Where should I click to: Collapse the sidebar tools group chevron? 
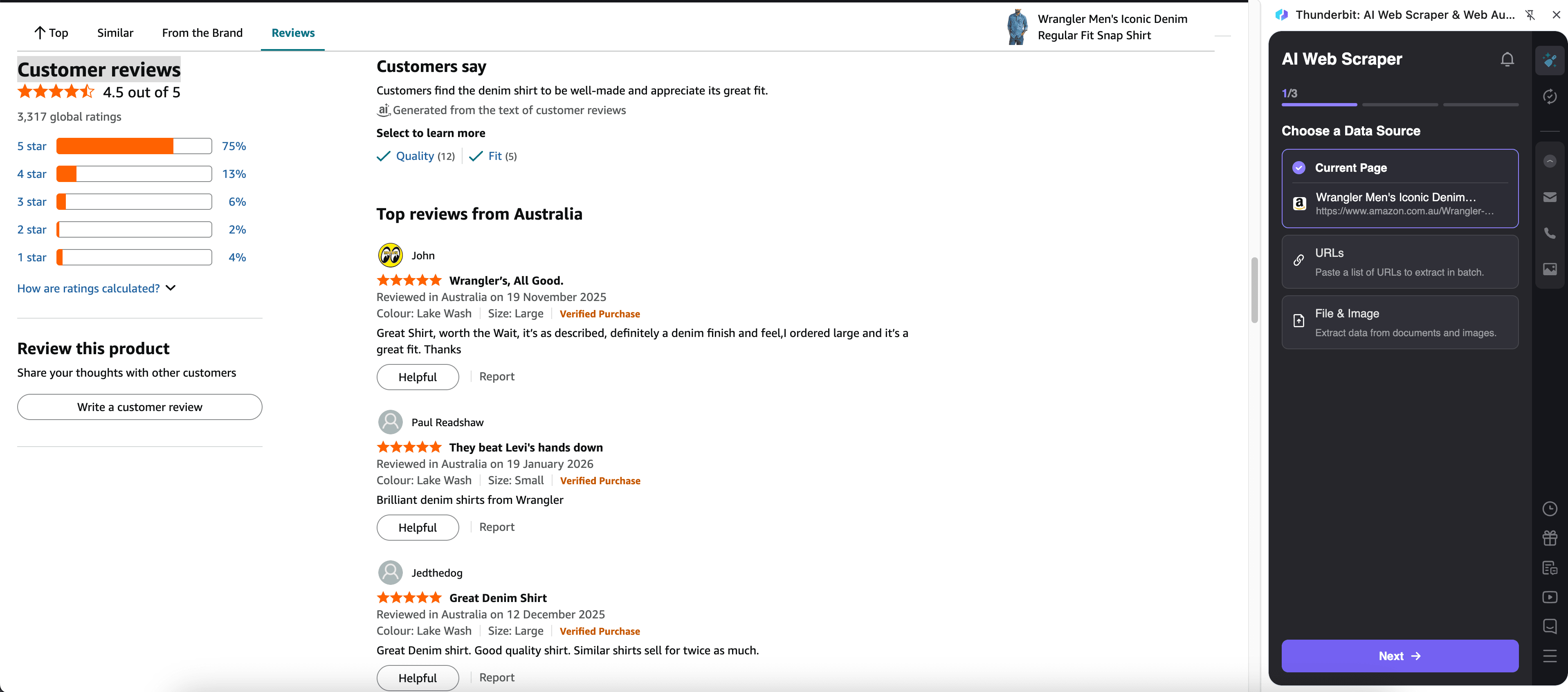click(1550, 161)
